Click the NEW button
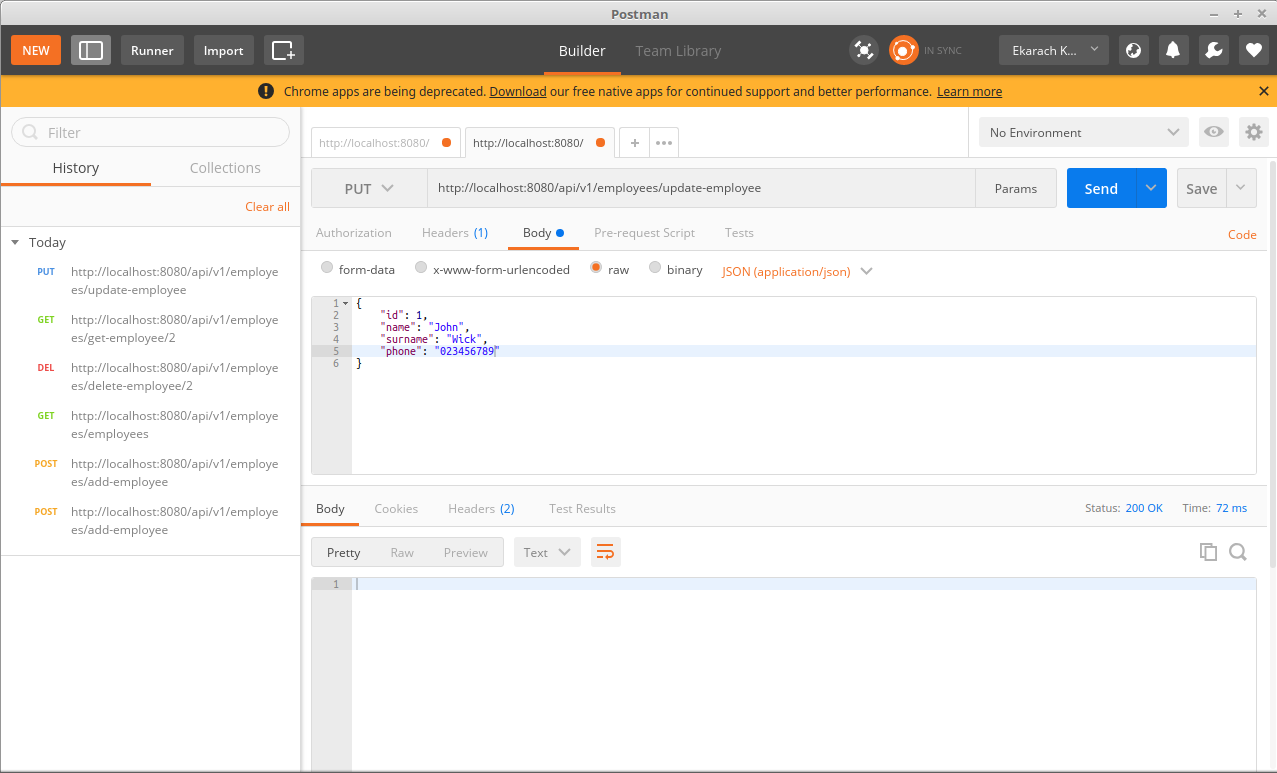 click(x=36, y=50)
